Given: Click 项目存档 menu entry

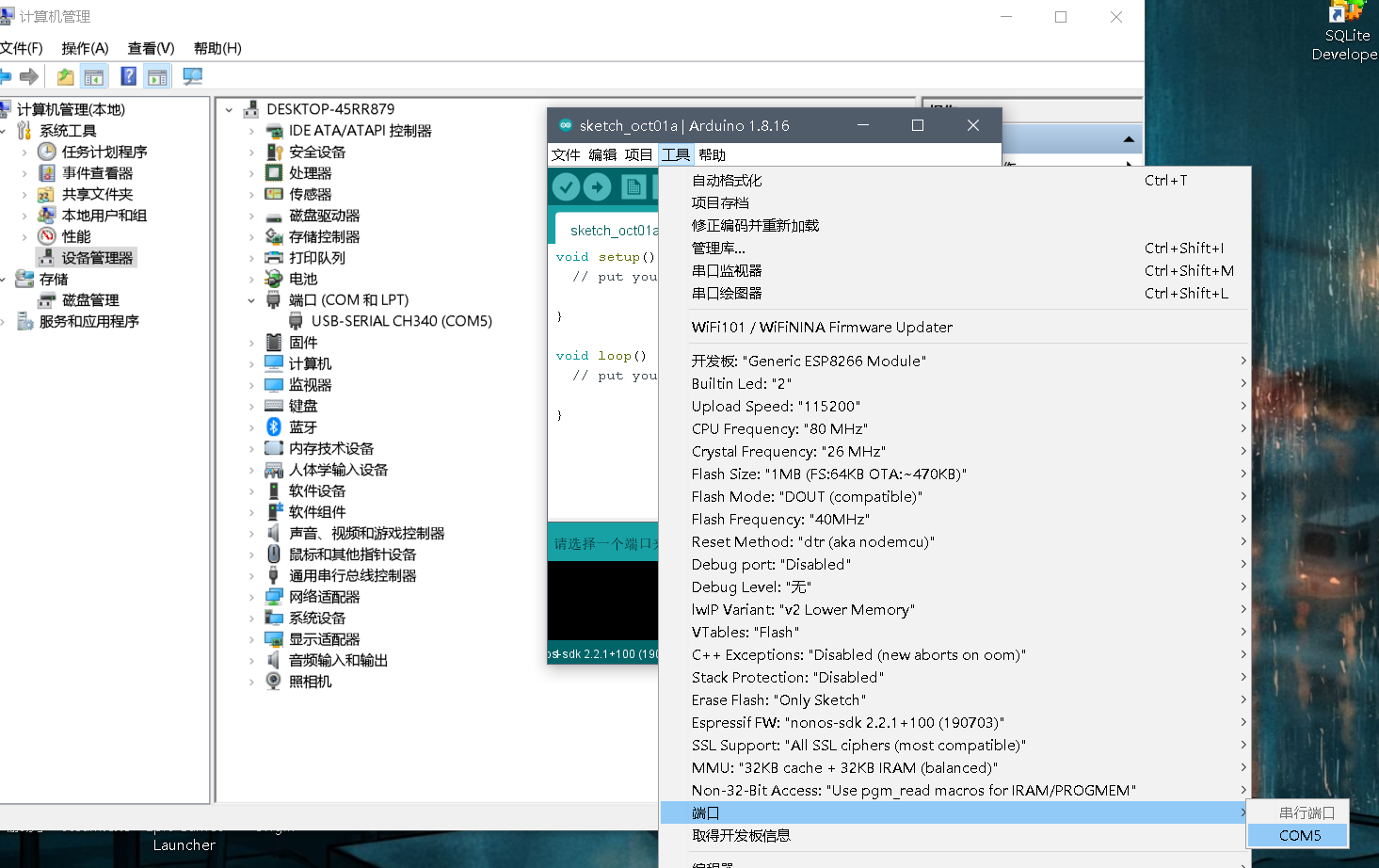Looking at the screenshot, I should tap(954, 202).
